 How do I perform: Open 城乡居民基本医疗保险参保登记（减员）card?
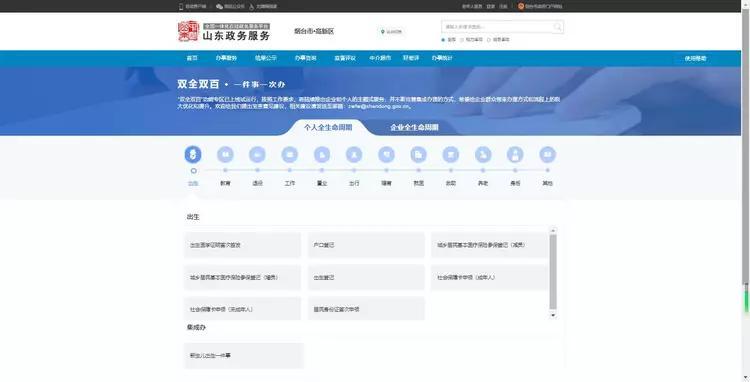[x=489, y=245]
